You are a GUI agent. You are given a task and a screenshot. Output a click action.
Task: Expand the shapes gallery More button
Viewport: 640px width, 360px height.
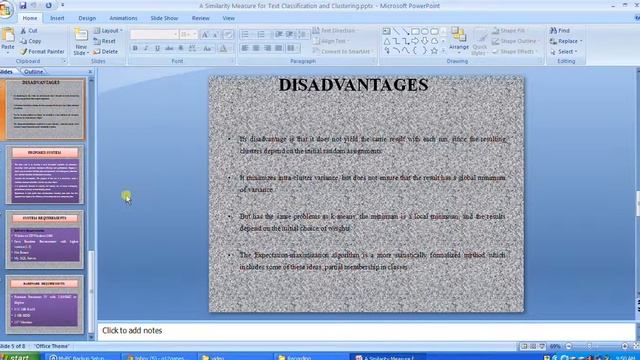click(444, 51)
